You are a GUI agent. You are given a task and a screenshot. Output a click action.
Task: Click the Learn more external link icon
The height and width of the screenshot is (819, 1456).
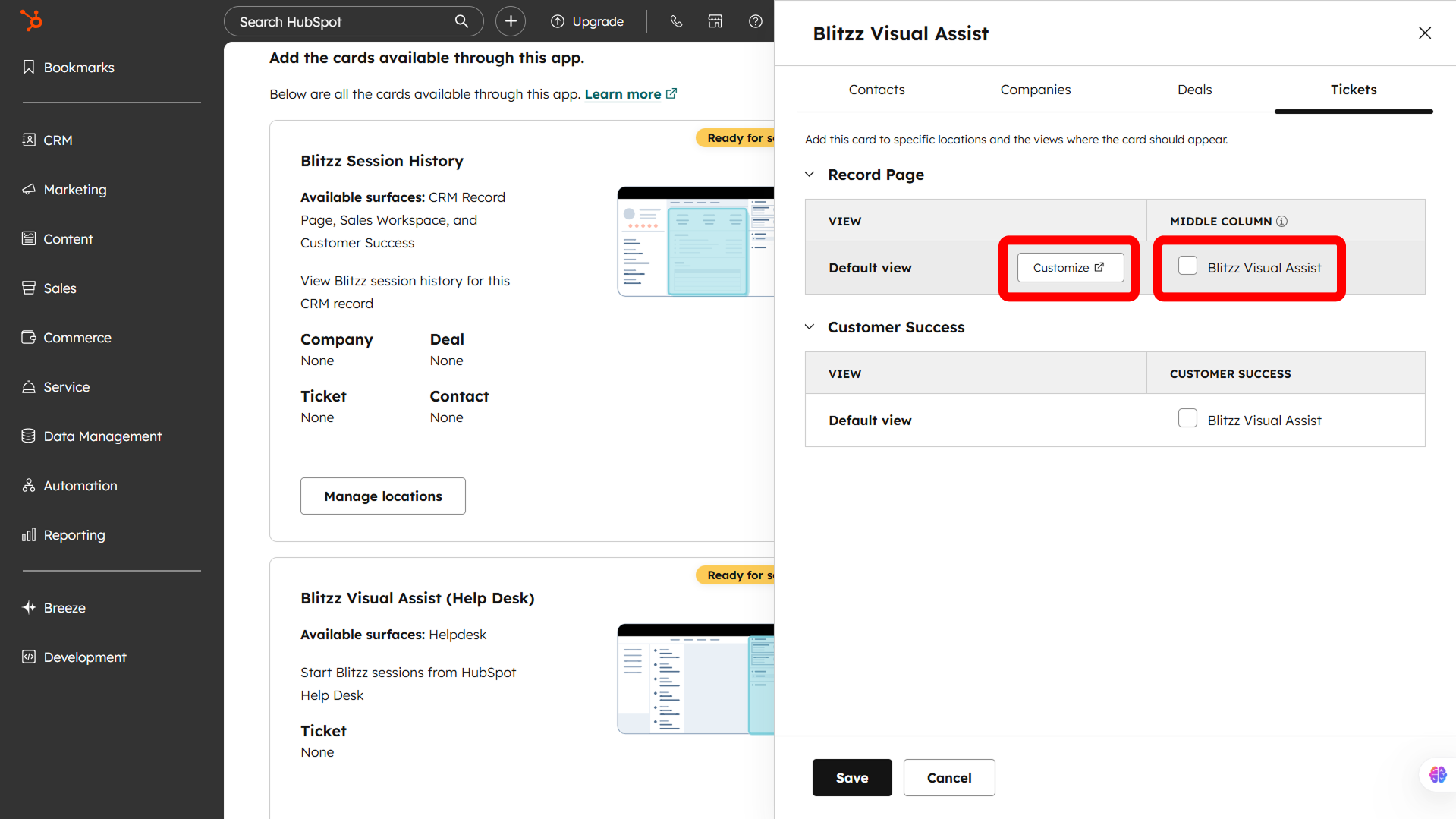(671, 94)
